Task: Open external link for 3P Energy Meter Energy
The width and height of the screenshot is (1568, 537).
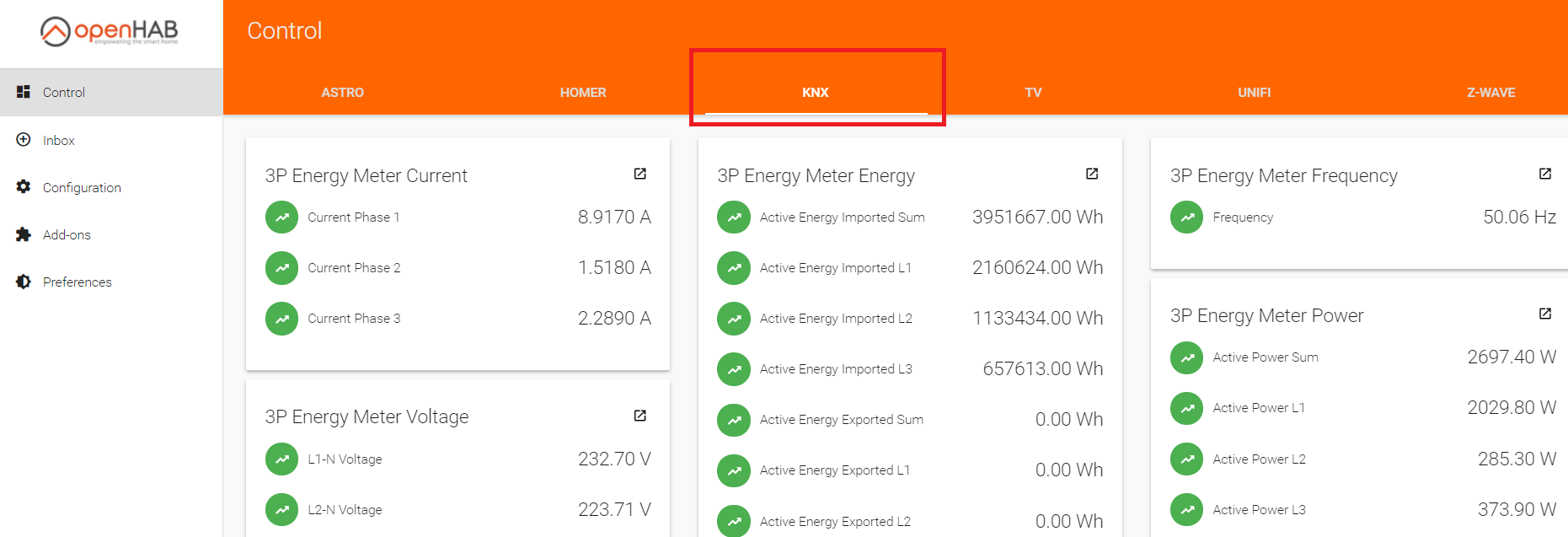Action: [1092, 174]
